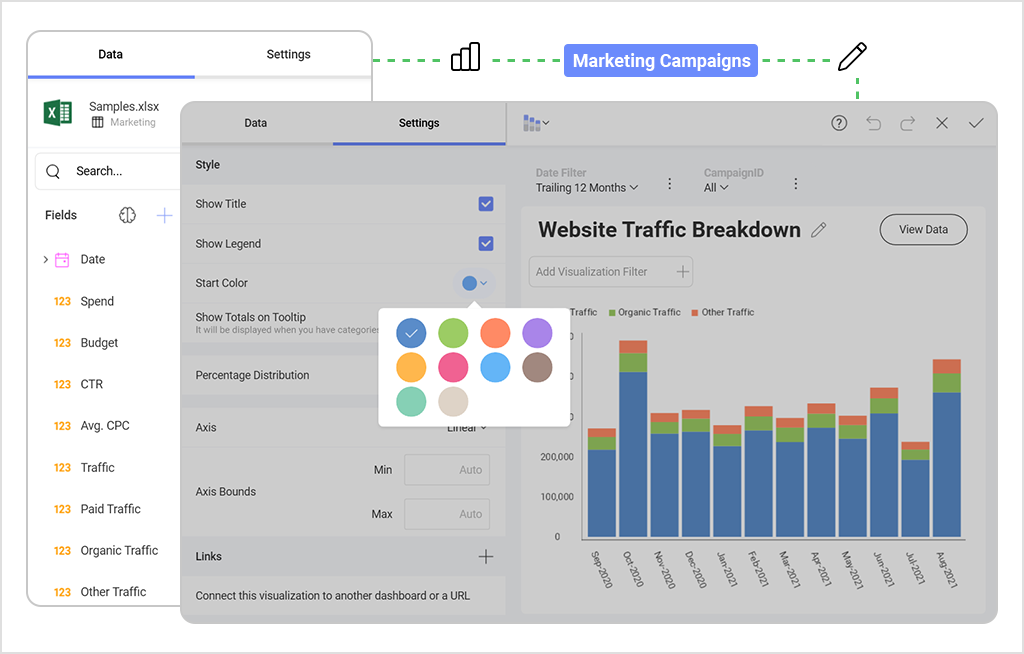This screenshot has width=1024, height=654.
Task: Enable the Show Title checkbox
Action: tap(486, 203)
